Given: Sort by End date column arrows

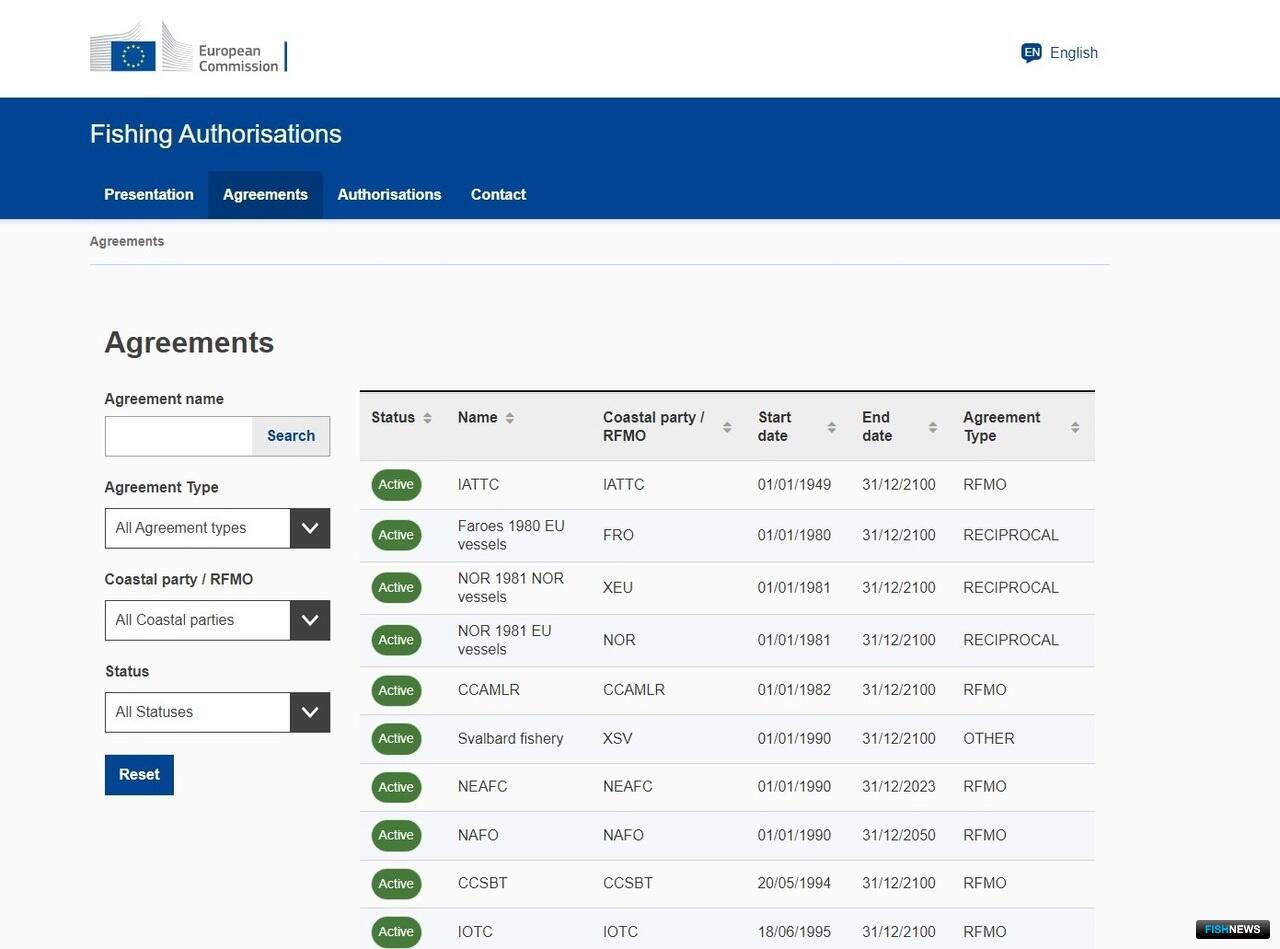Looking at the screenshot, I should point(932,427).
